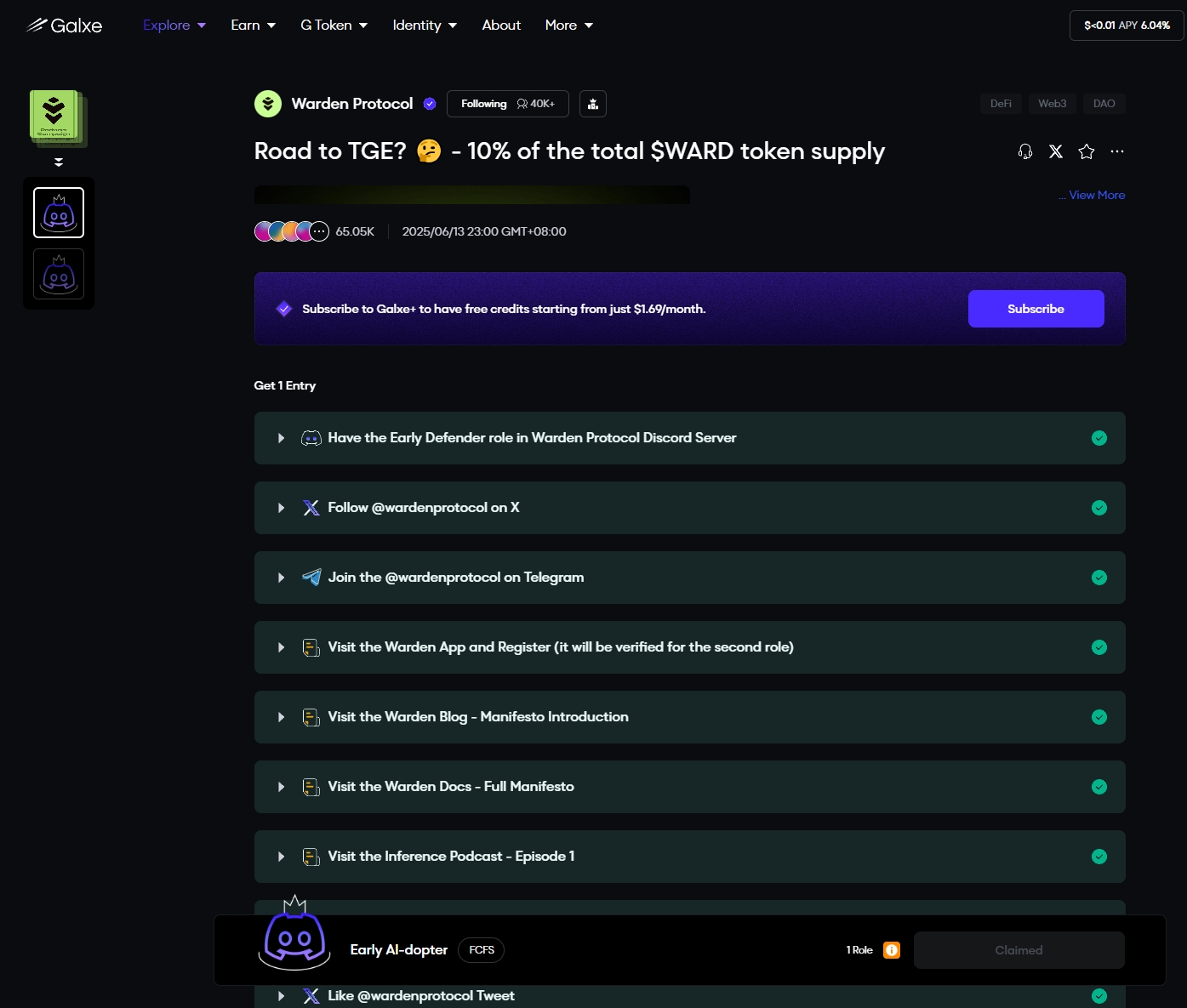This screenshot has height=1008, width=1187.
Task: Favorite the campaign with the star icon
Action: (x=1087, y=151)
